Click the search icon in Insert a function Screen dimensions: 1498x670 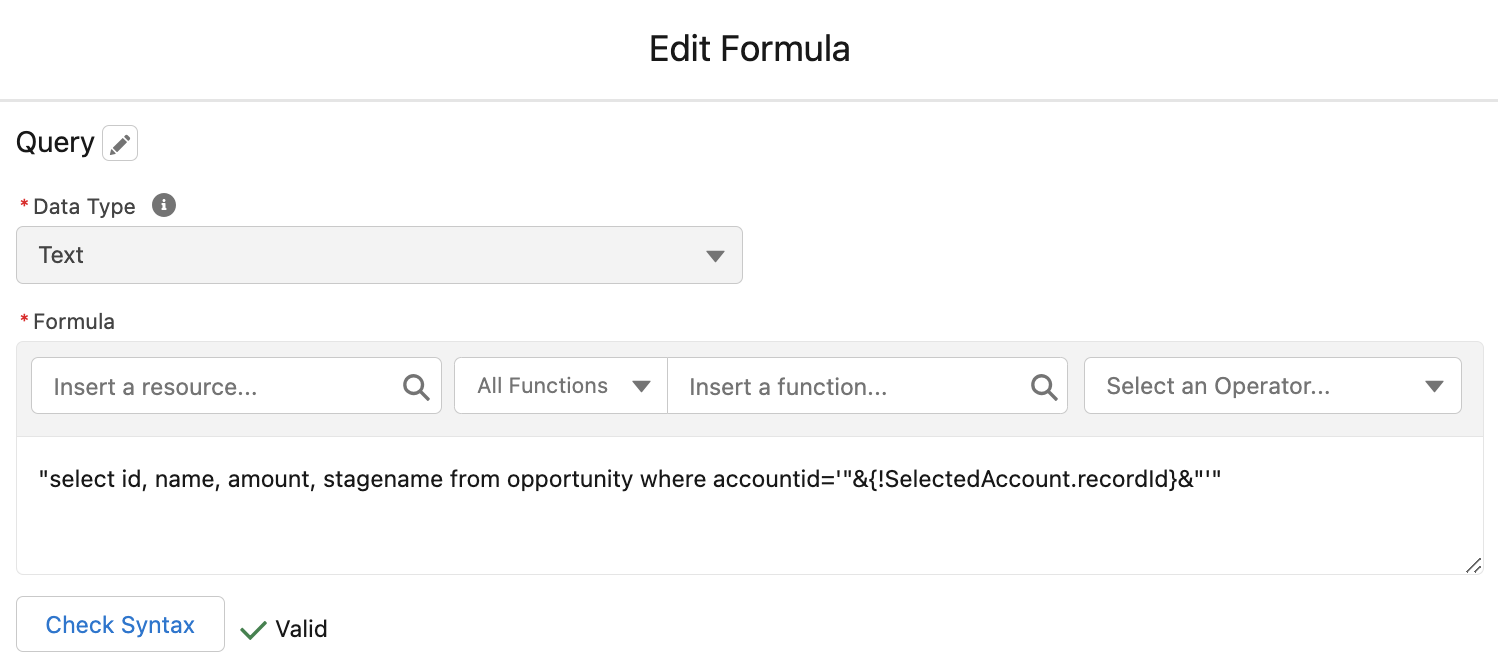point(1044,386)
